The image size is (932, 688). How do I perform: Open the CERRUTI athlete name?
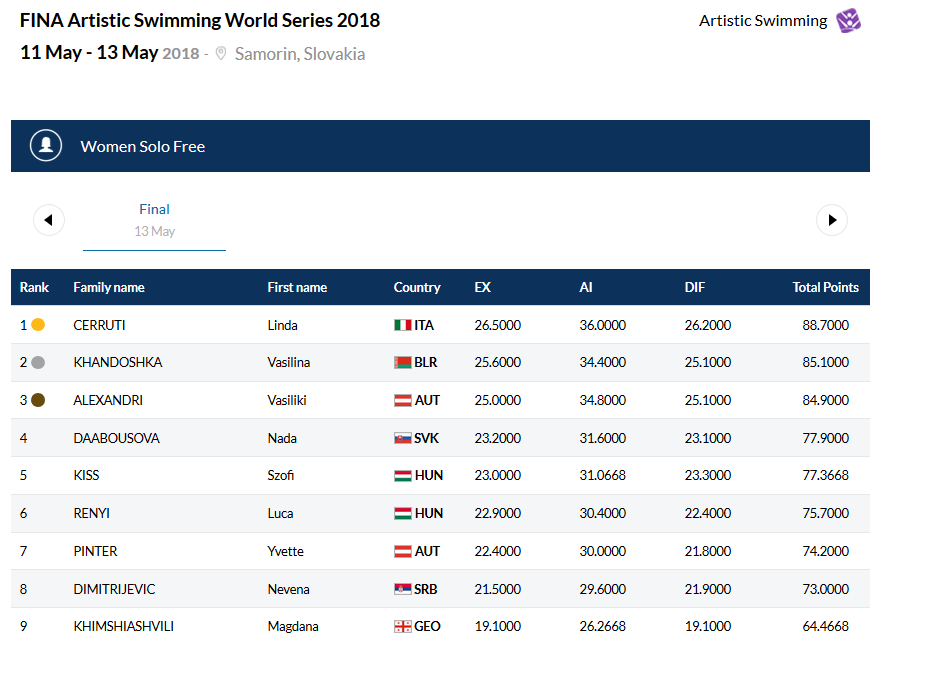point(100,325)
